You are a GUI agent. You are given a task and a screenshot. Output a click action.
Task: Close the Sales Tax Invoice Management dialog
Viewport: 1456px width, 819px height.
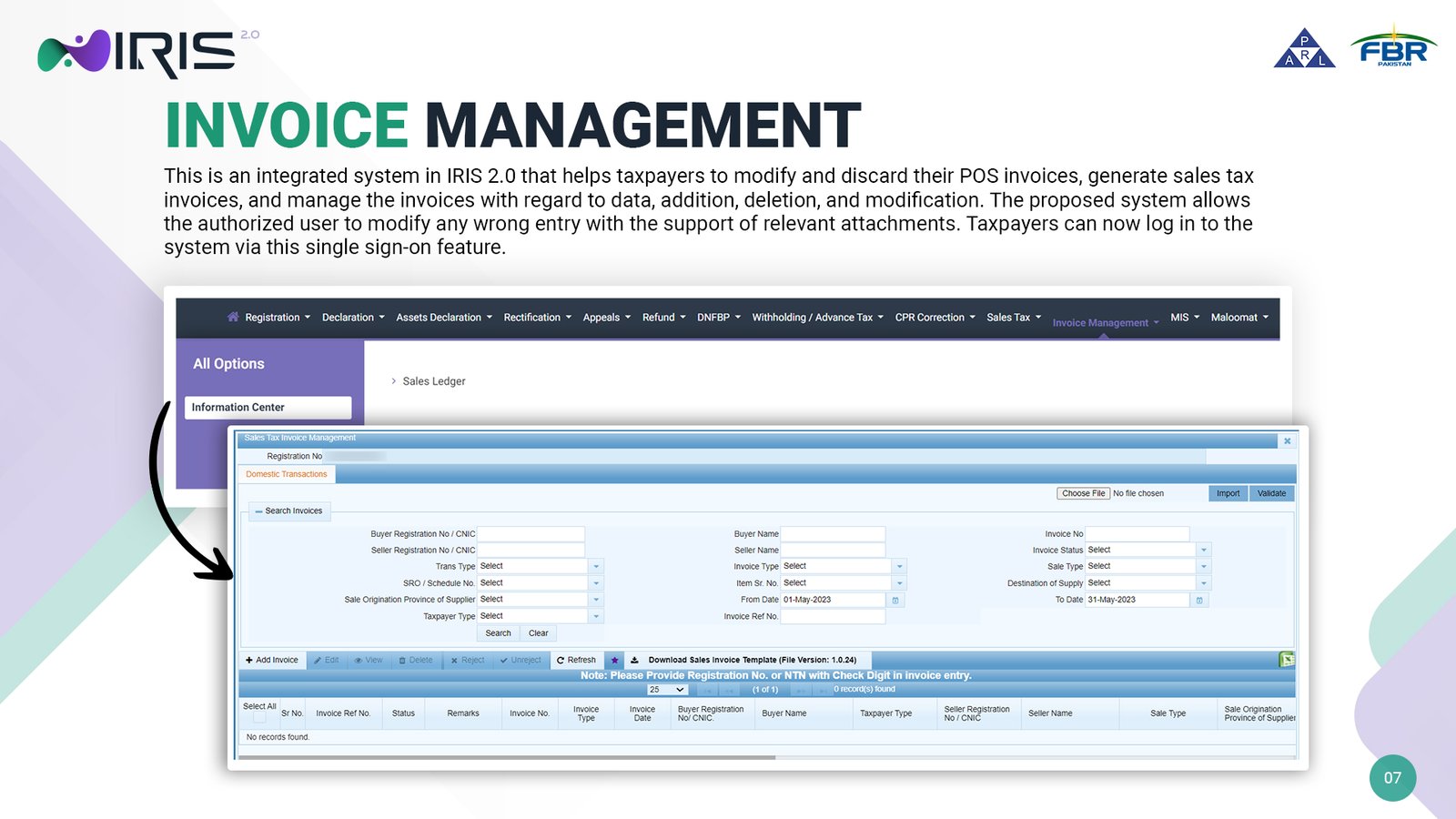point(1287,440)
